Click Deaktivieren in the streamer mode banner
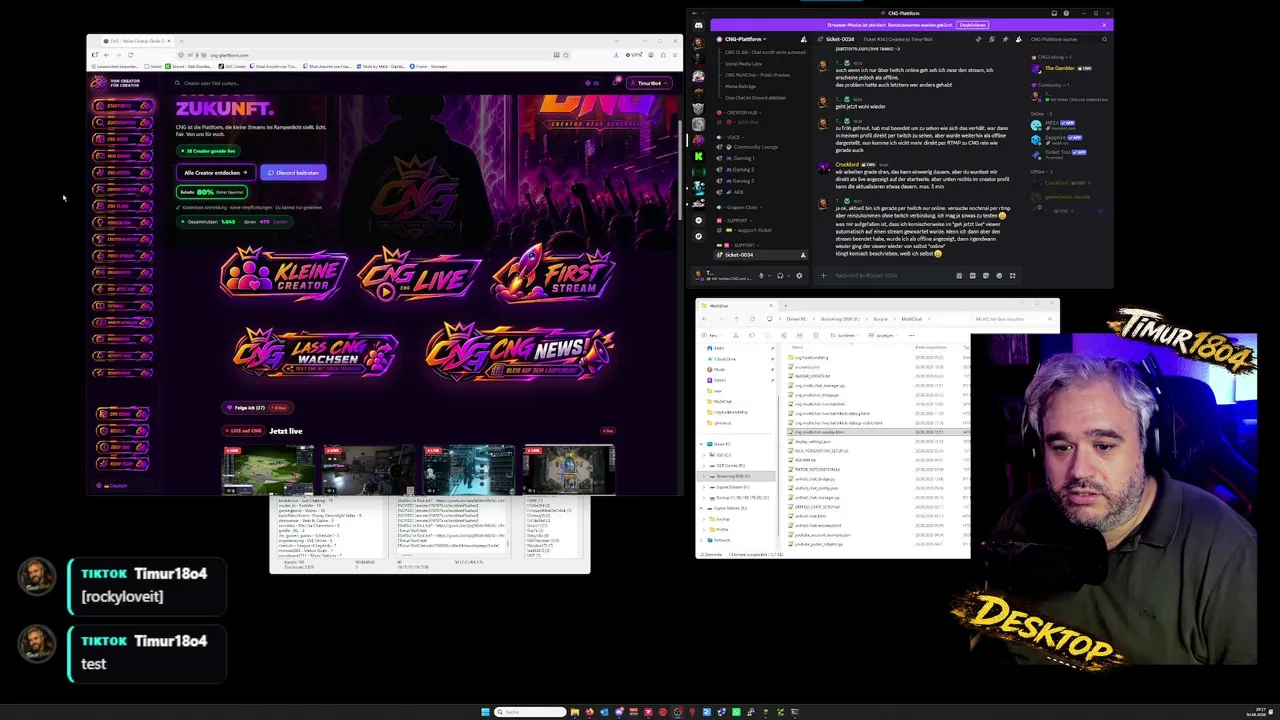 click(972, 25)
